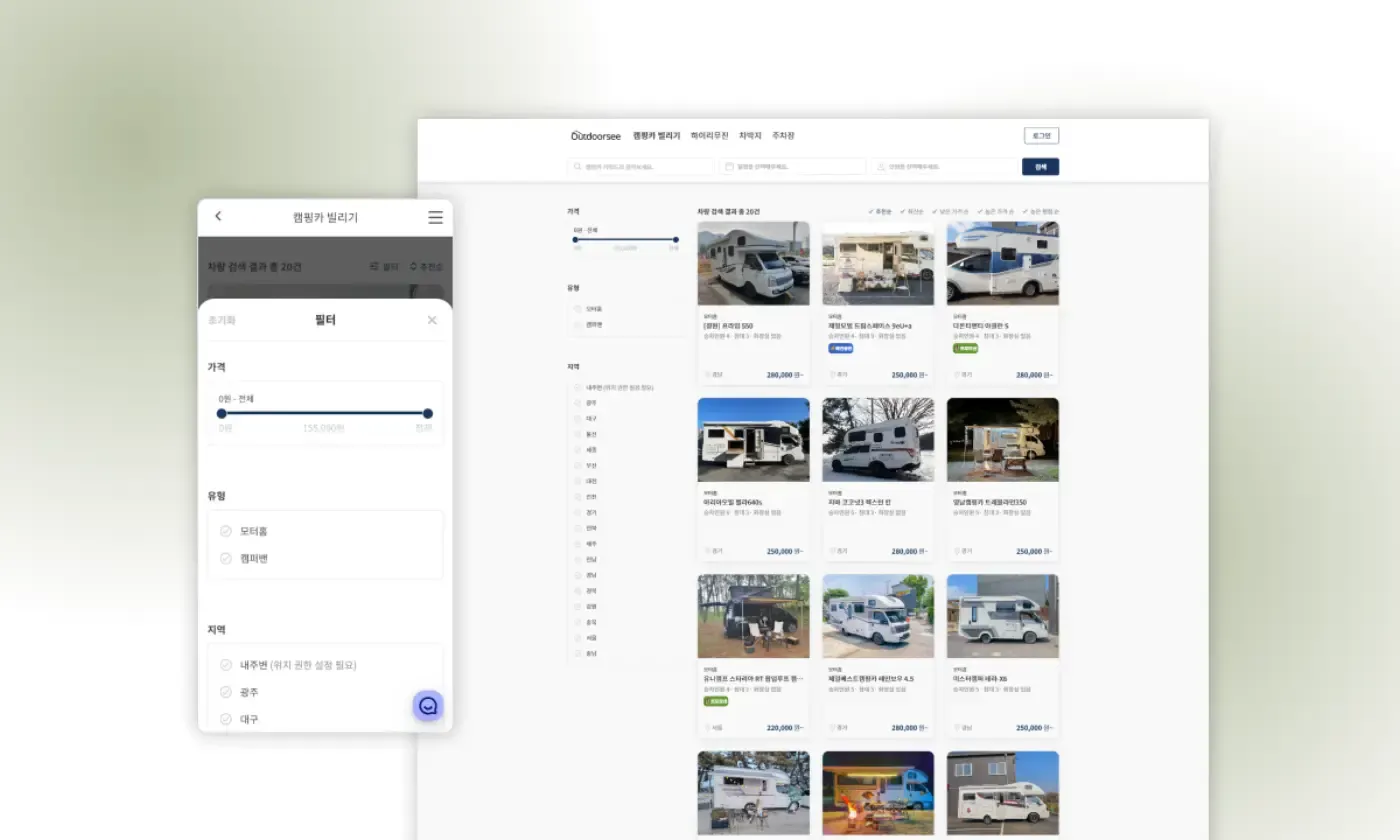Screen dimensions: 1400x840
Task: Open the 캠핑카 빌리기 nav tab on desktop
Action: [x=656, y=136]
